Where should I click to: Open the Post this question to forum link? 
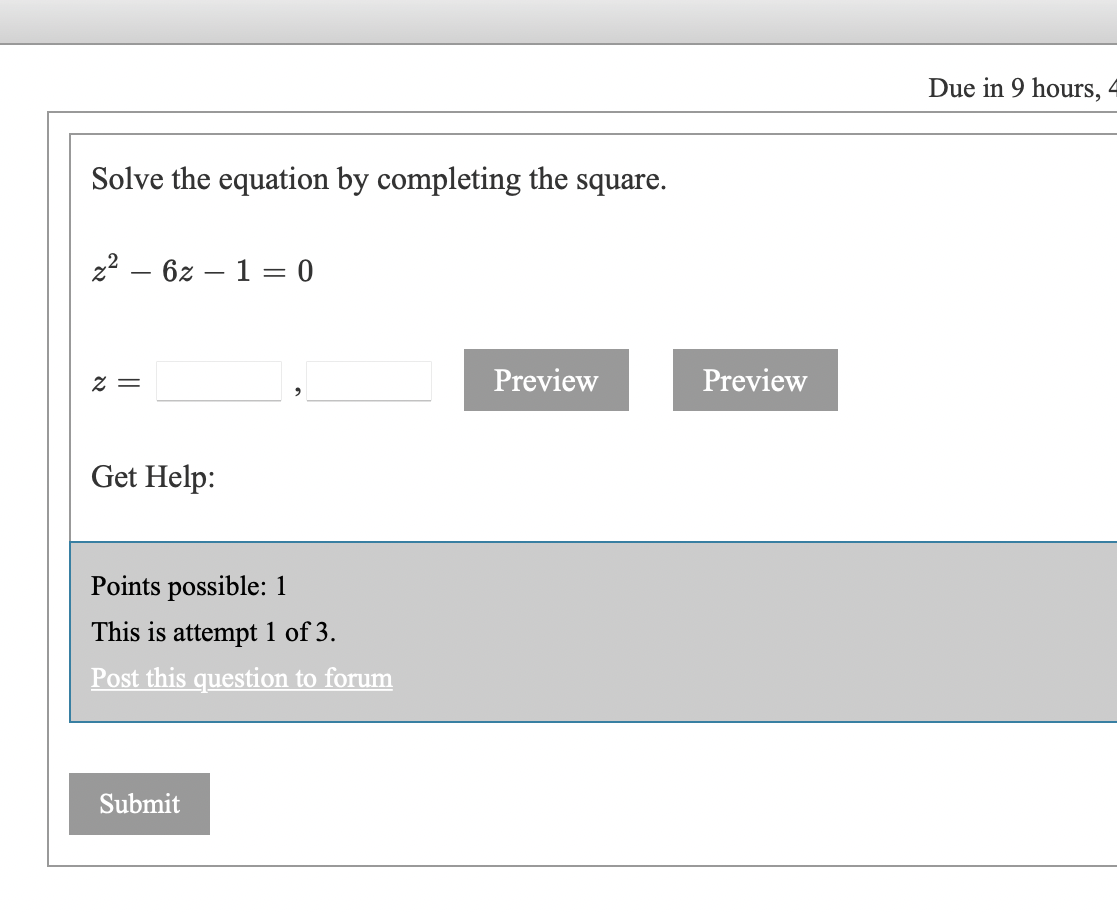tap(240, 678)
